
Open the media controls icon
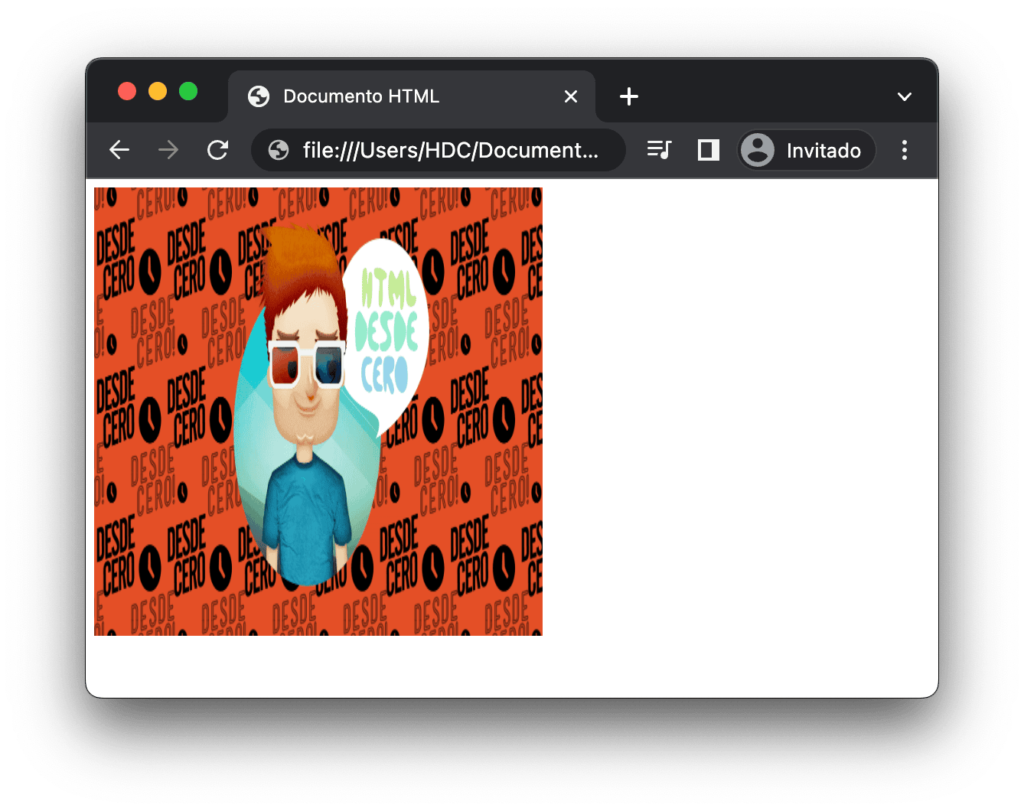[x=659, y=150]
